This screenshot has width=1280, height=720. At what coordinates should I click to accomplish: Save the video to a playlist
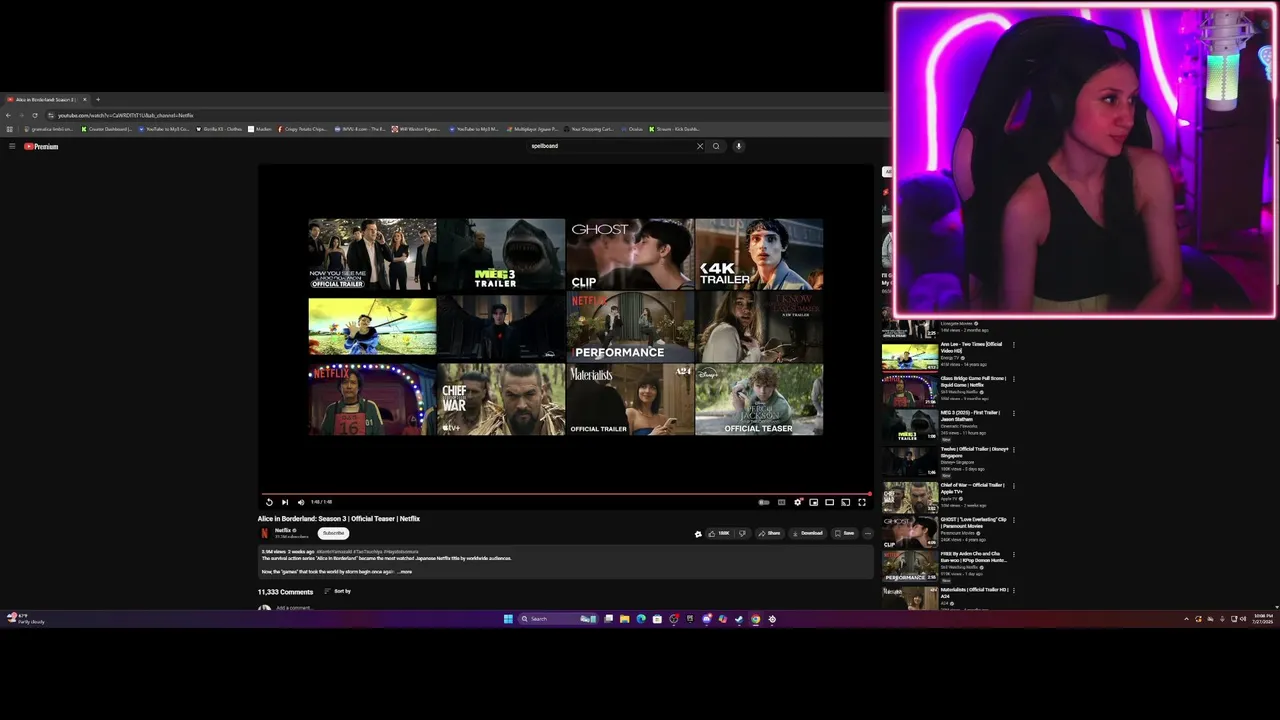845,533
